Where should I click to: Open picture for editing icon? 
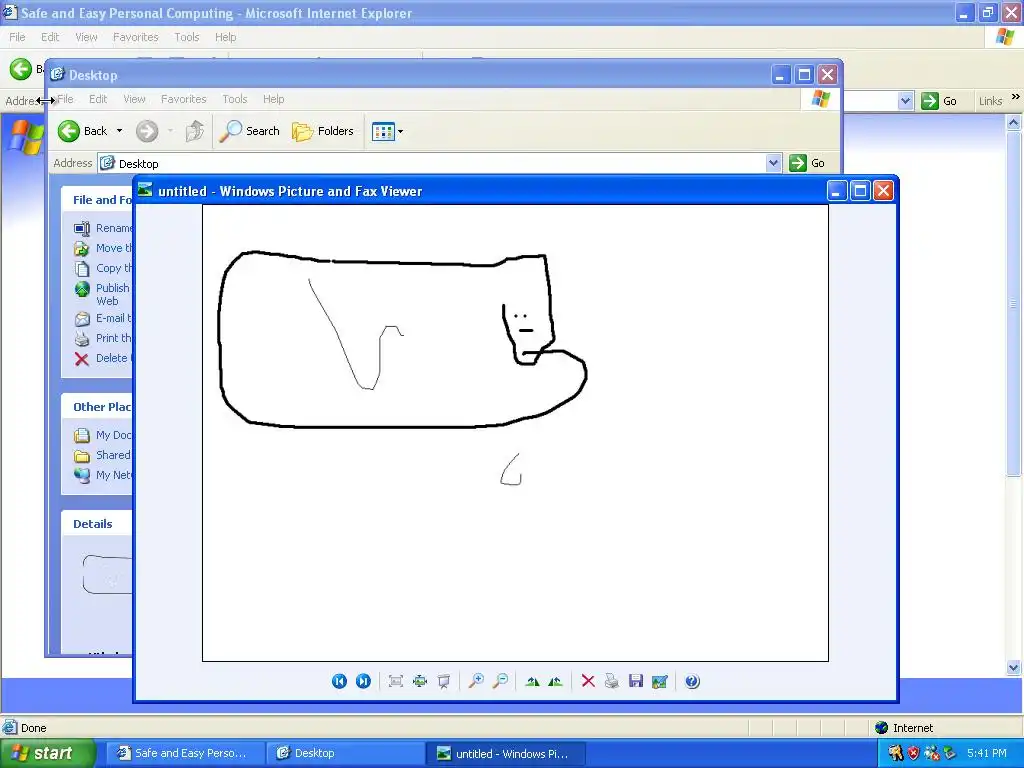point(660,681)
